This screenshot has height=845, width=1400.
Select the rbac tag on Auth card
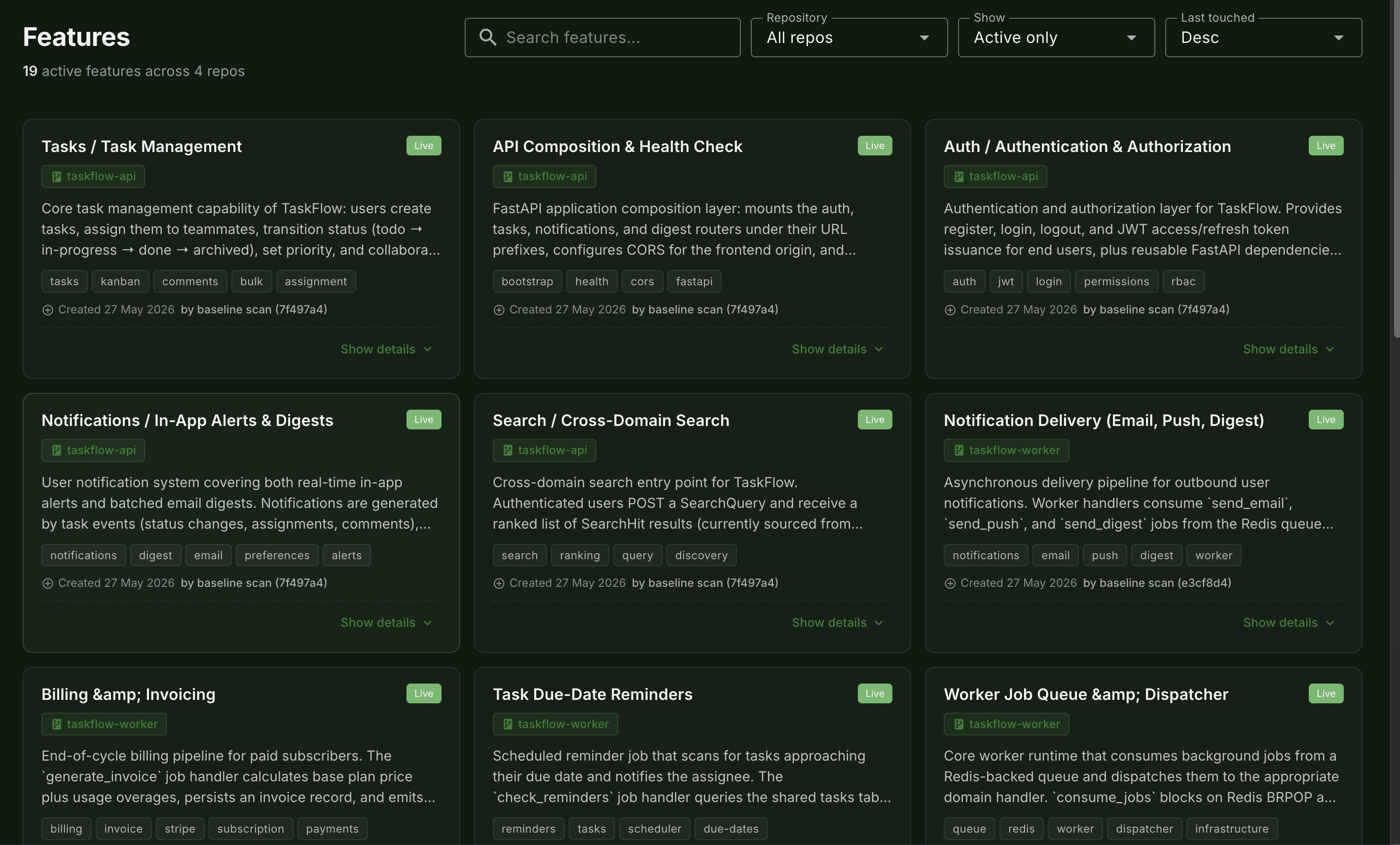[1183, 281]
